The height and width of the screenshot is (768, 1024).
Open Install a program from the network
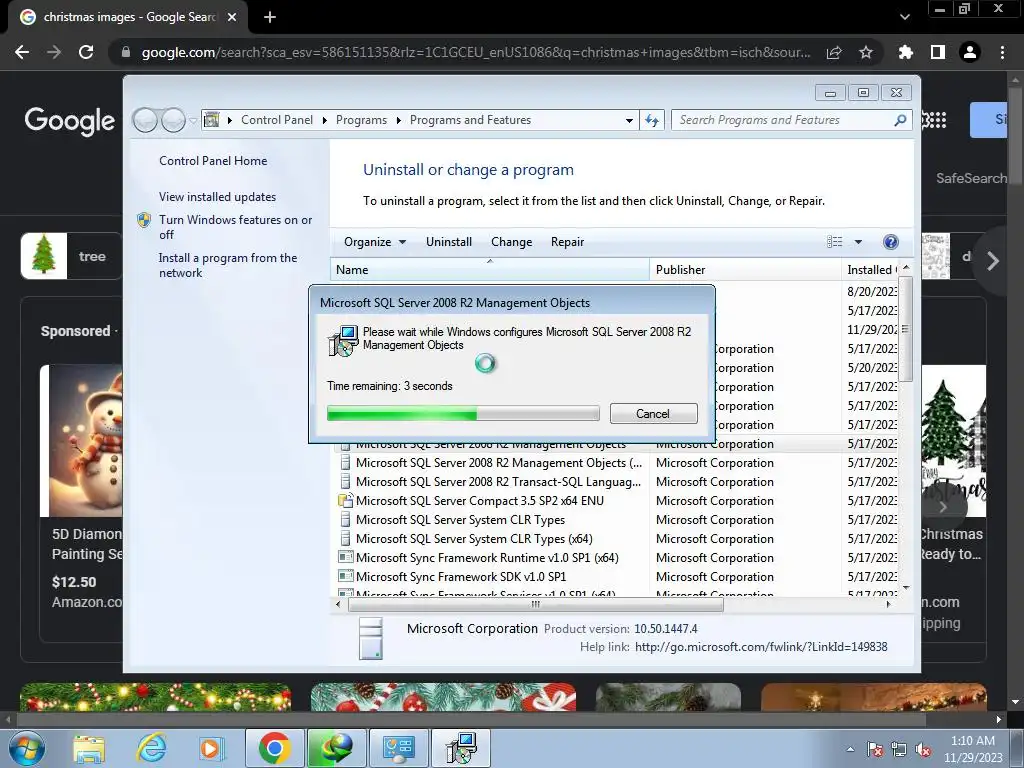coord(227,265)
